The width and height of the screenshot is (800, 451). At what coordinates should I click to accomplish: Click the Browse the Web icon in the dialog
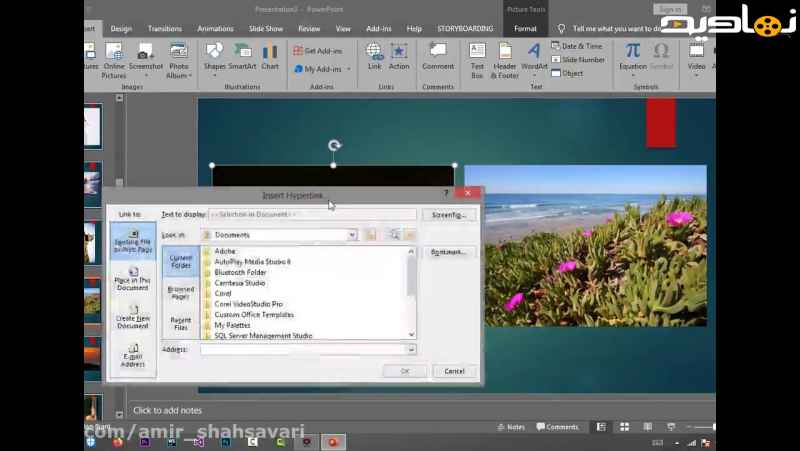tap(393, 235)
